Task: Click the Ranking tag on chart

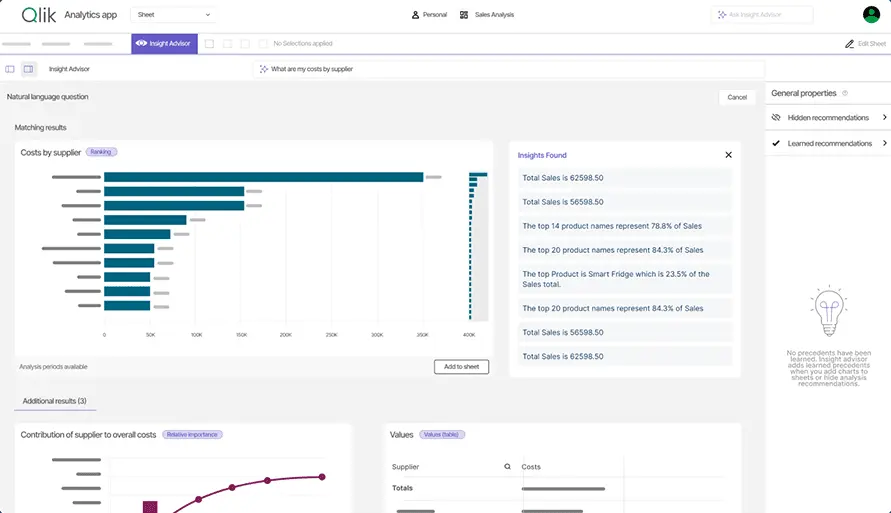Action: [x=101, y=152]
